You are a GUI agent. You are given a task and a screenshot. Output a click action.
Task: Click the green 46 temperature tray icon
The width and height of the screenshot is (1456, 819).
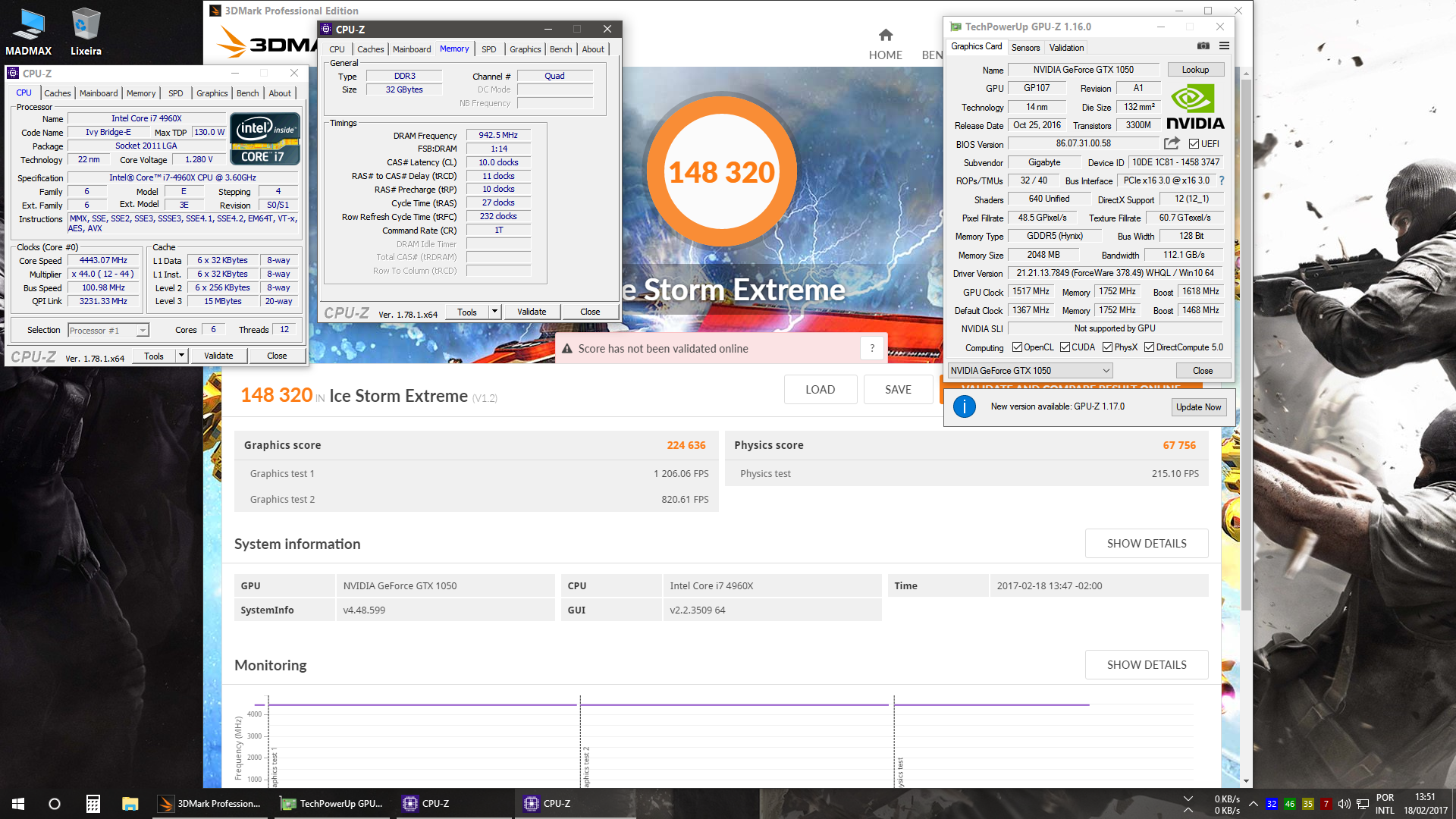pyautogui.click(x=1290, y=804)
